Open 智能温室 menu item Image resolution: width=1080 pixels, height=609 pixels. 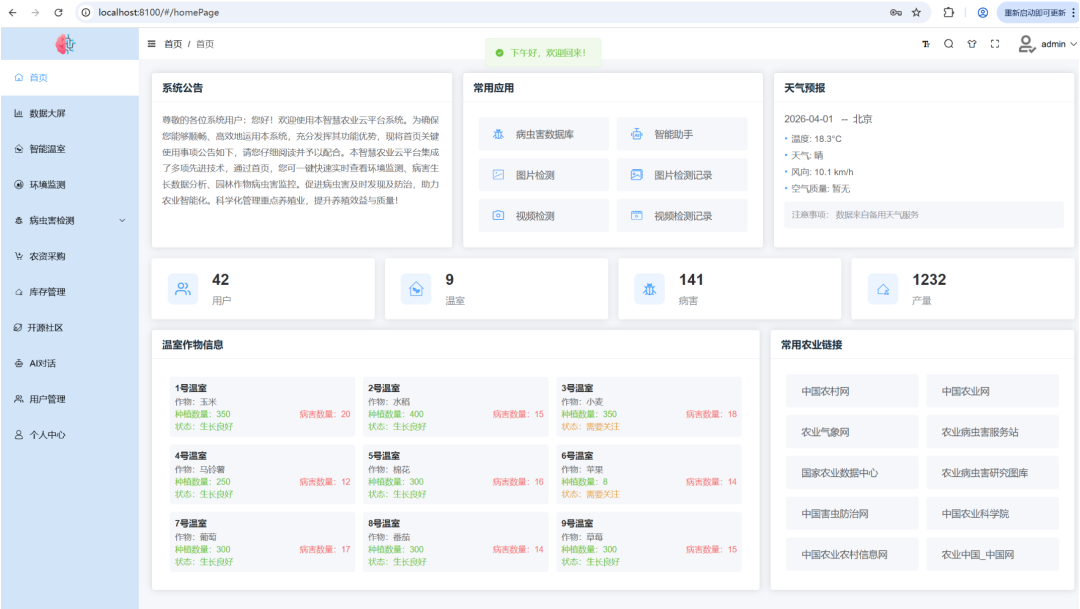70,149
